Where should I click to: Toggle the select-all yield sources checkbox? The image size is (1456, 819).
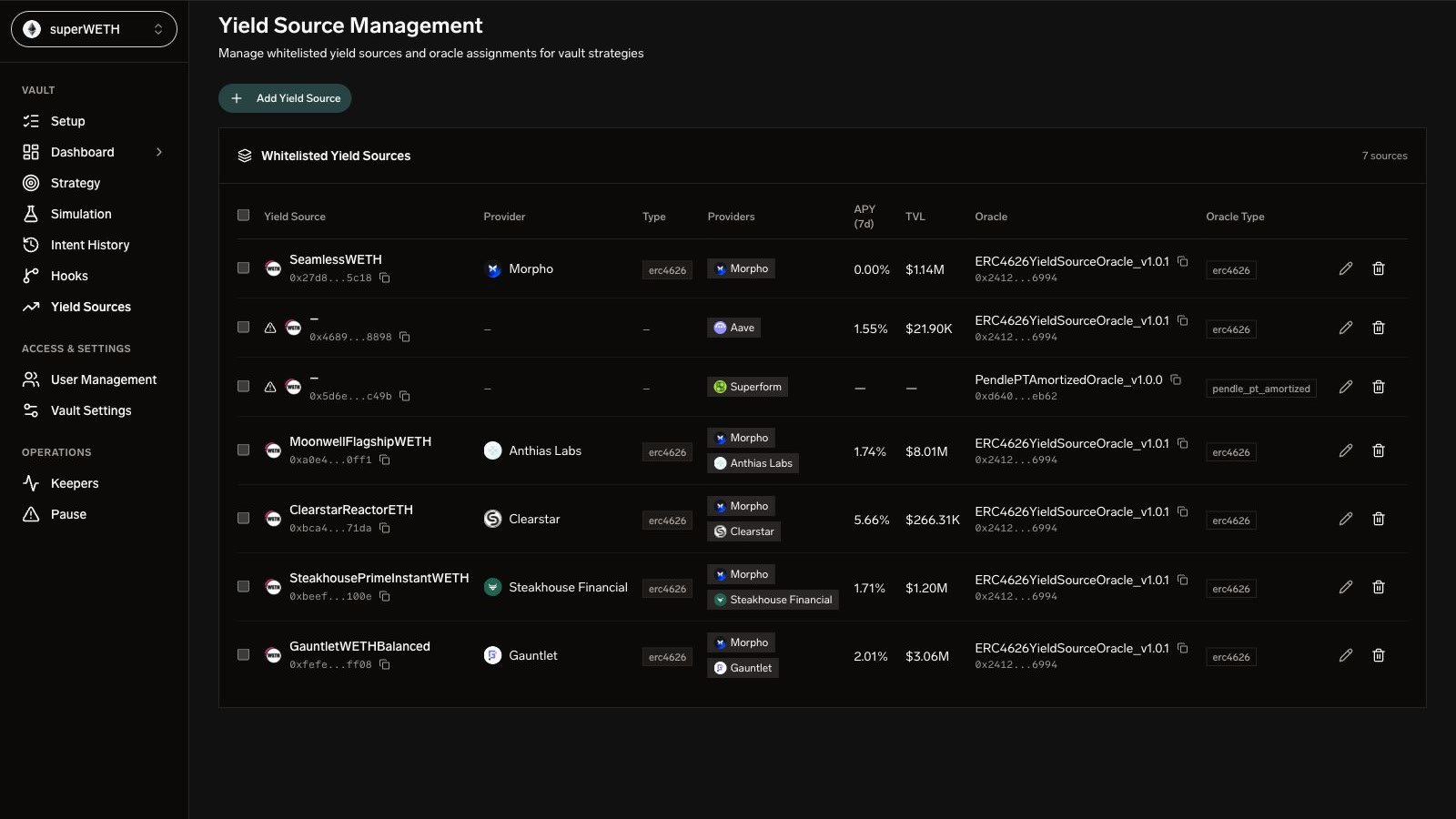click(243, 216)
